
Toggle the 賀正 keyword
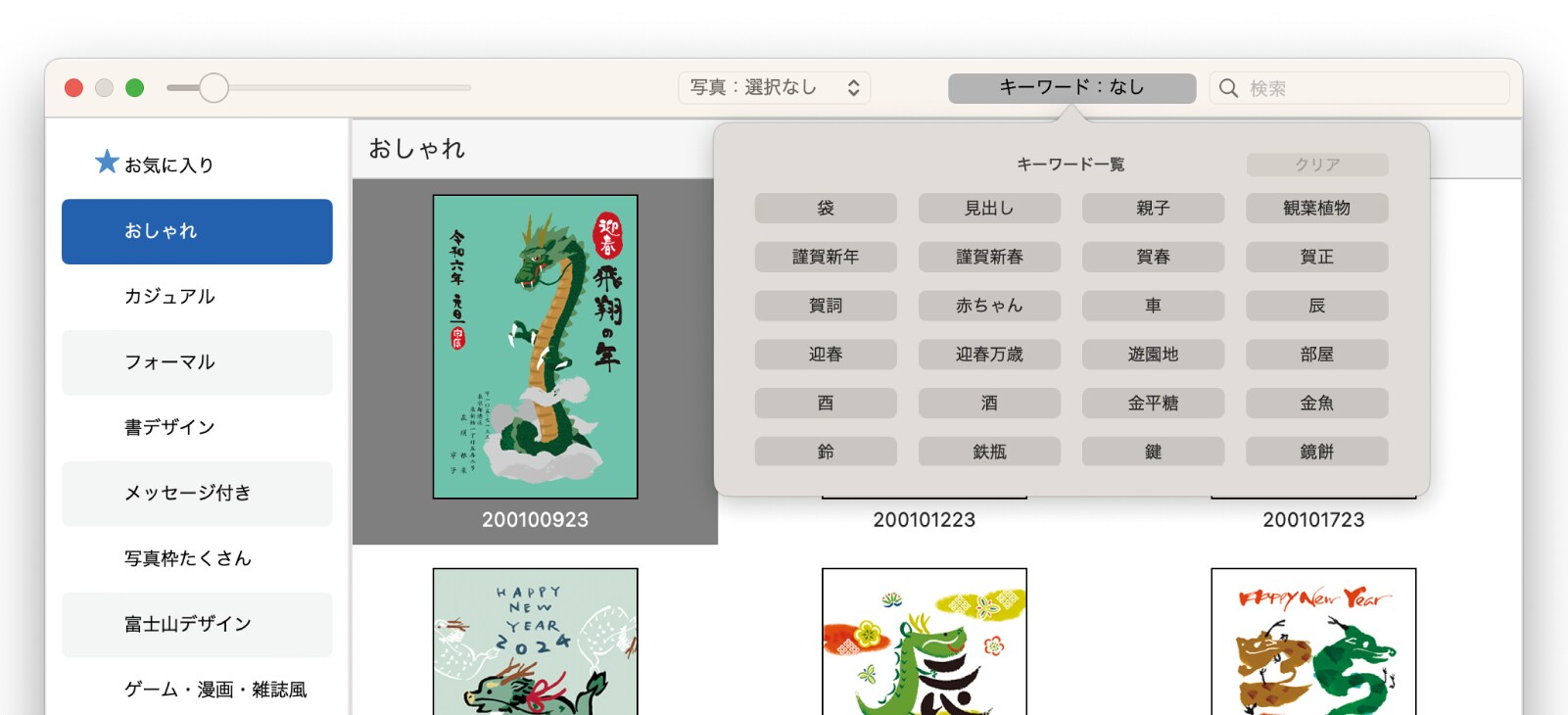(x=1317, y=257)
